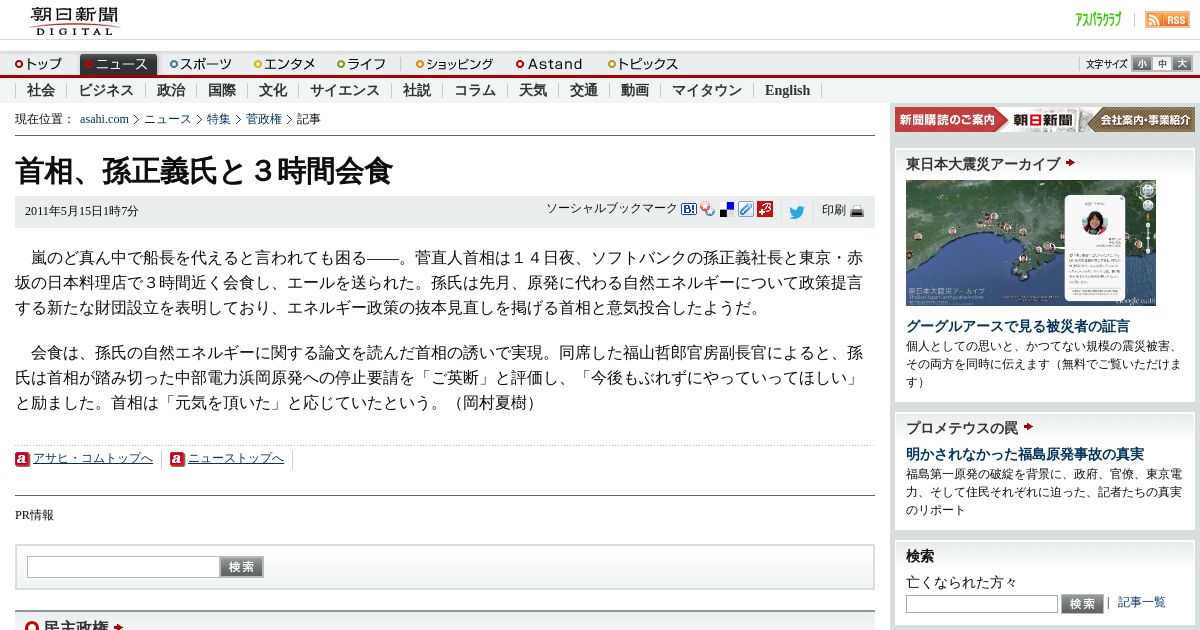Click the asahi.com breadcrumb link
Viewport: 1200px width, 630px height.
point(104,119)
